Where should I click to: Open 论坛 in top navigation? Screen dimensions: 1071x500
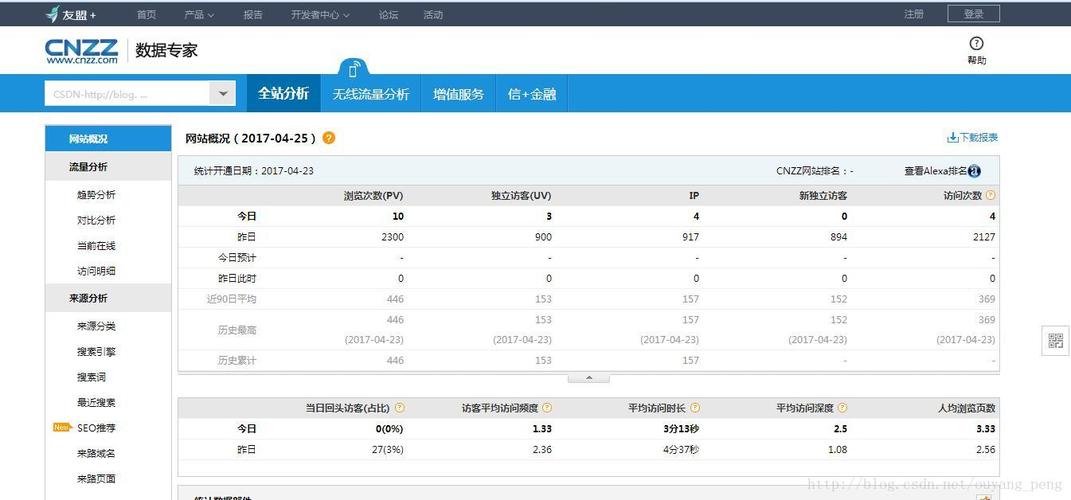[x=389, y=14]
